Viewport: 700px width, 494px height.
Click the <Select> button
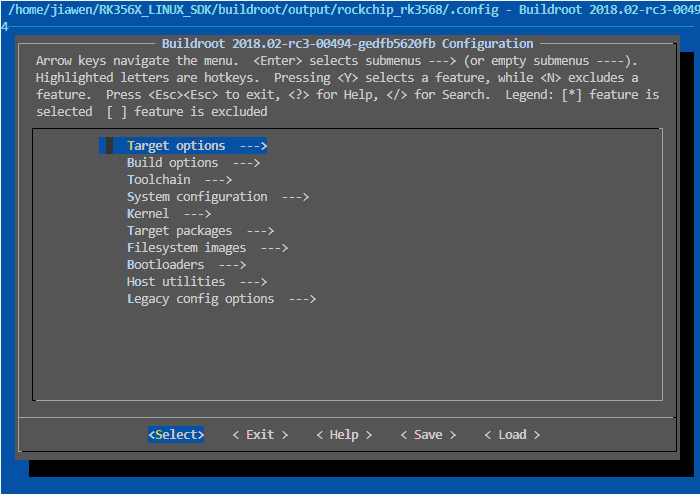coord(176,434)
